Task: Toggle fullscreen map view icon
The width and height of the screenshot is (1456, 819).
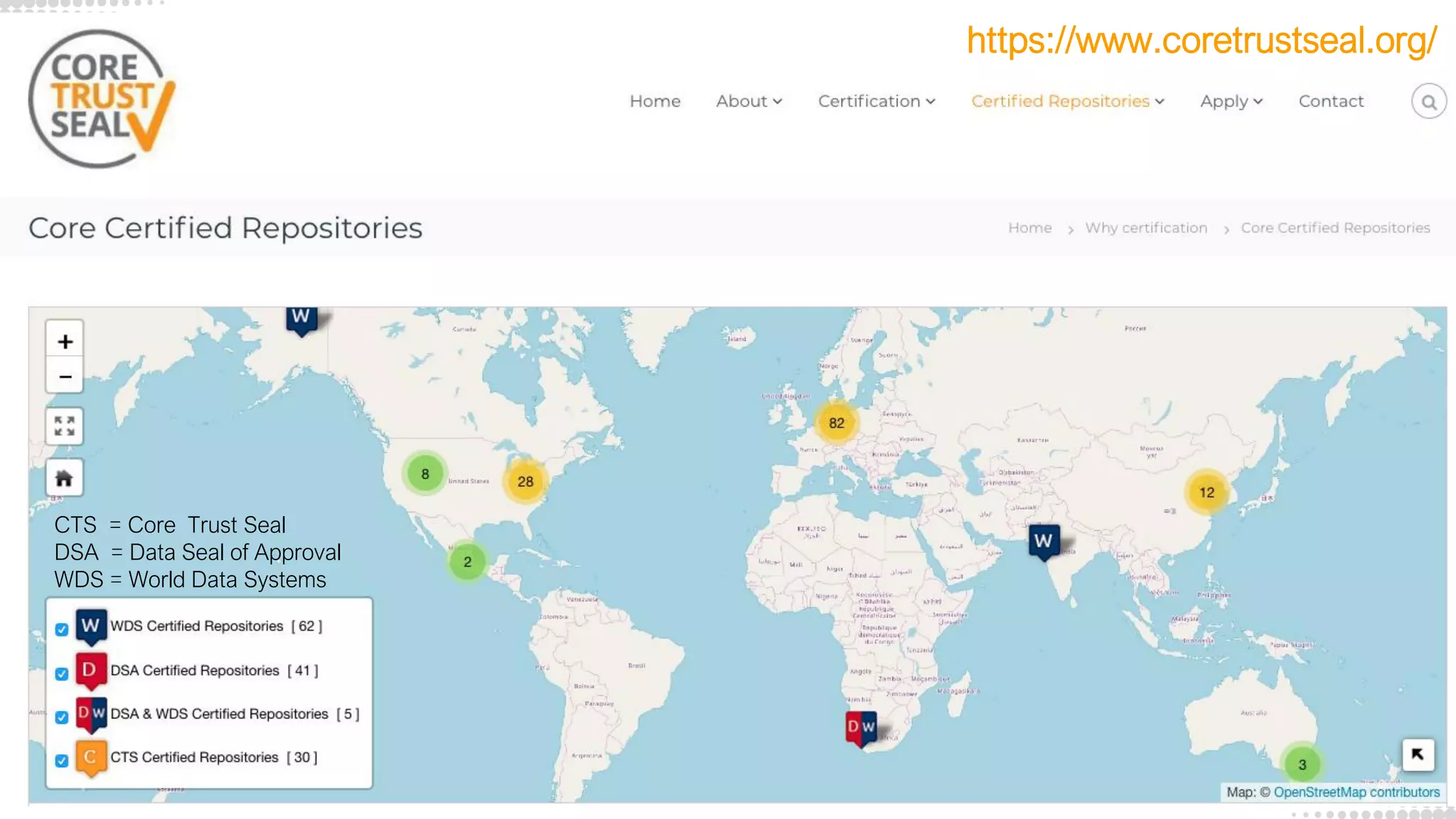Action: point(65,426)
